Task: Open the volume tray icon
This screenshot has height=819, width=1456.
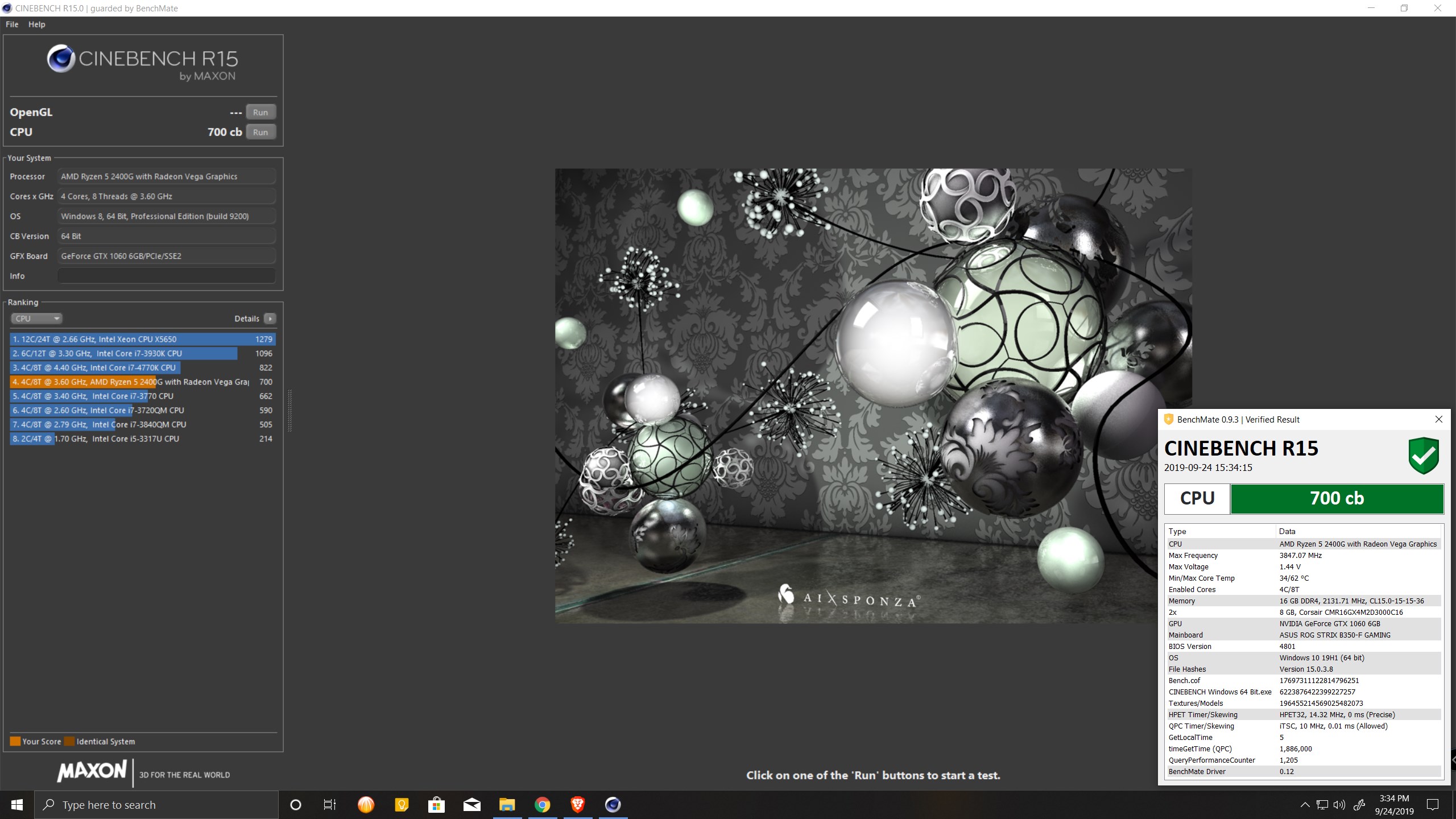Action: 1339,805
